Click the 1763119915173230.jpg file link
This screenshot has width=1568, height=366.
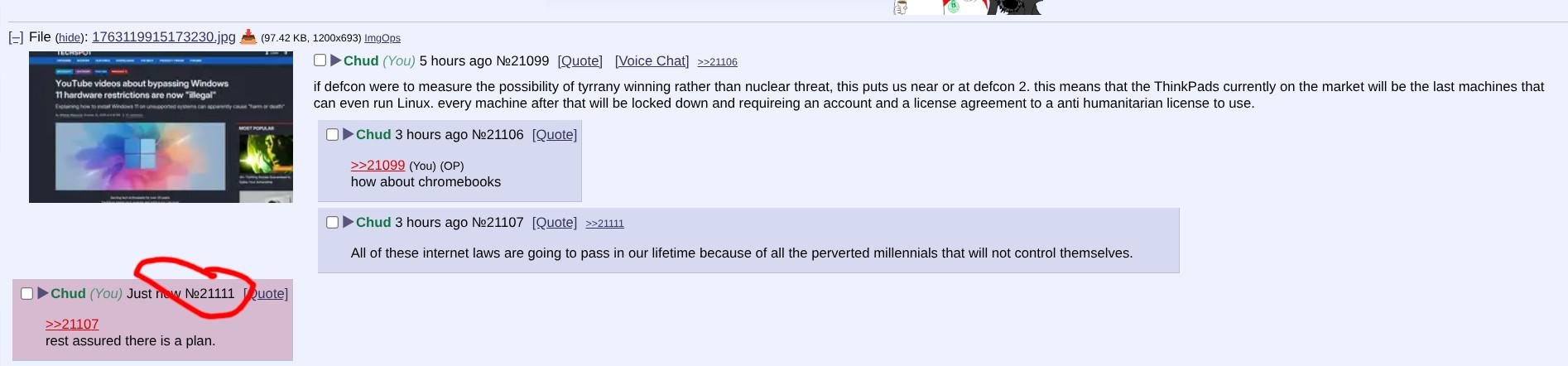click(163, 37)
